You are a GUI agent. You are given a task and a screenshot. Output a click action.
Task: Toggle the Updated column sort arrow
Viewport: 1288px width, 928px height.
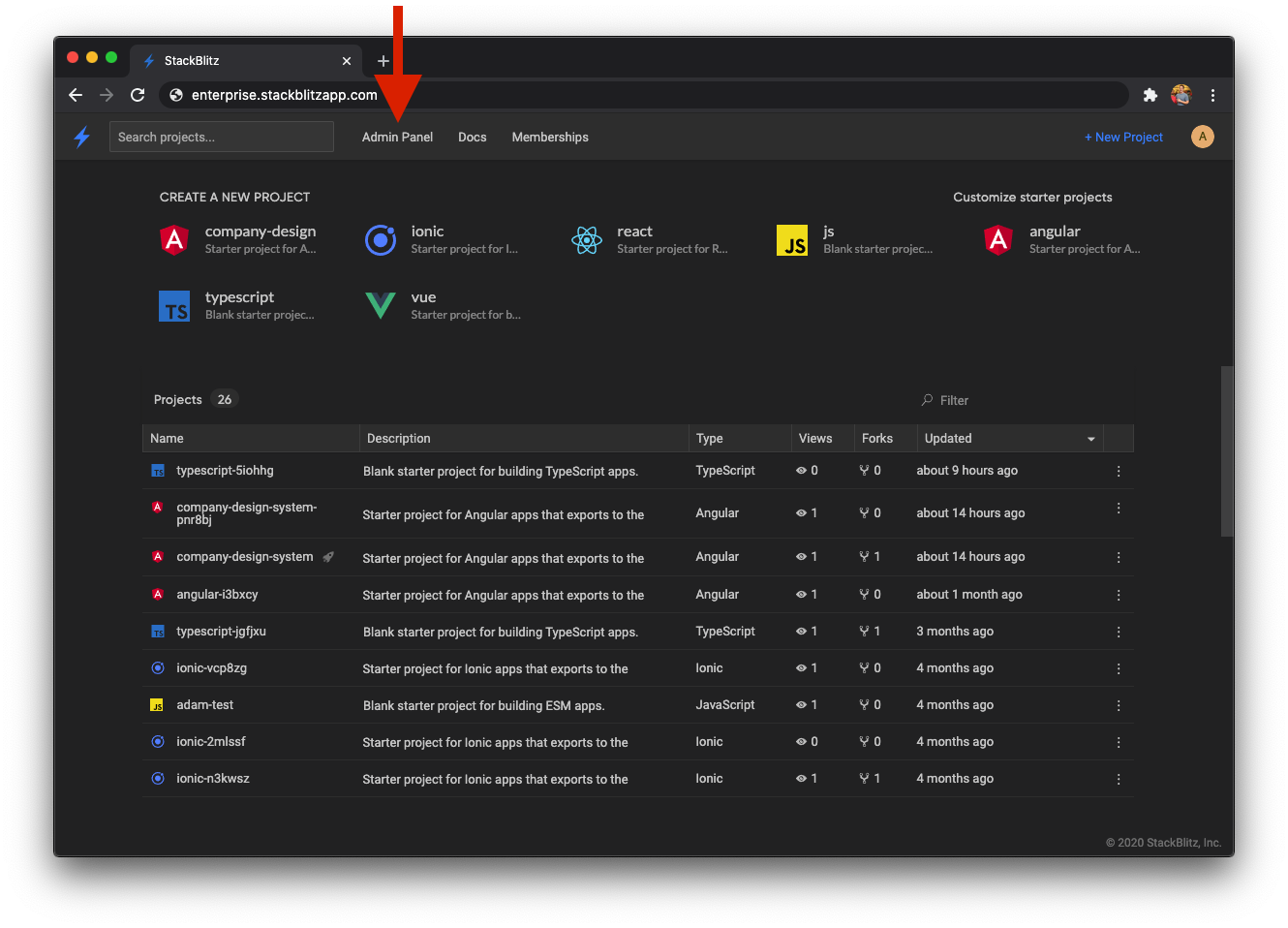point(1091,439)
